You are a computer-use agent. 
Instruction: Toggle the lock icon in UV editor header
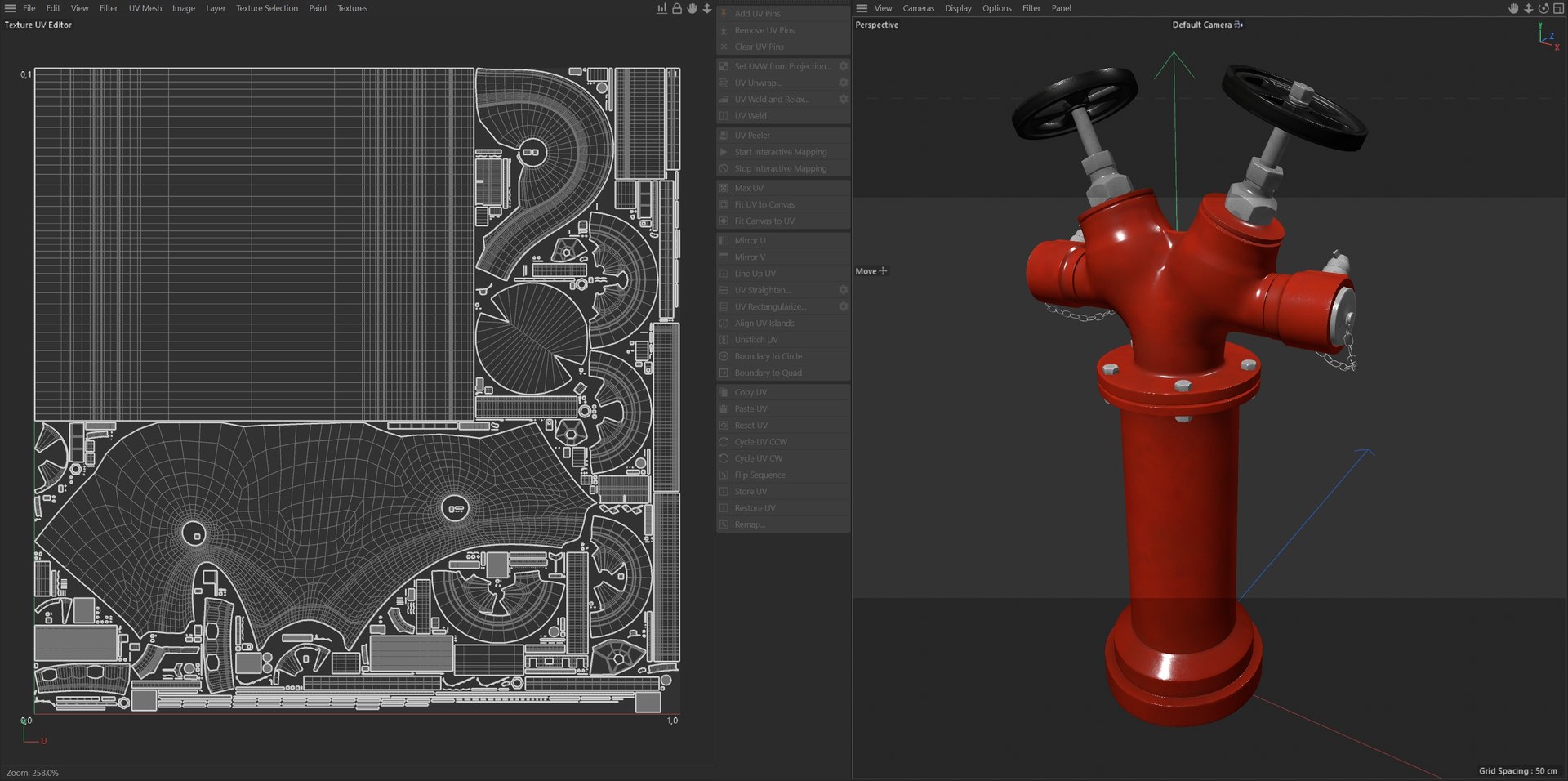(x=676, y=8)
